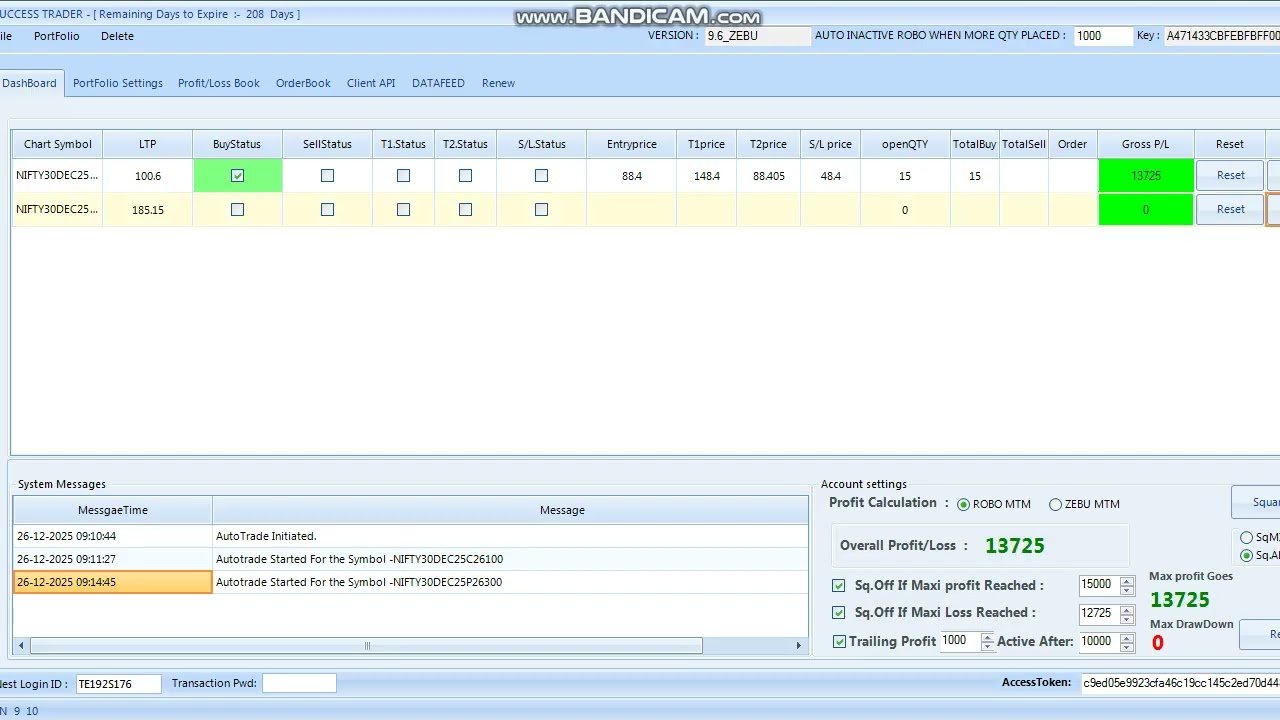1280x720 pixels.
Task: Check SellStatus in the LTP 185.15 row
Action: click(x=327, y=209)
